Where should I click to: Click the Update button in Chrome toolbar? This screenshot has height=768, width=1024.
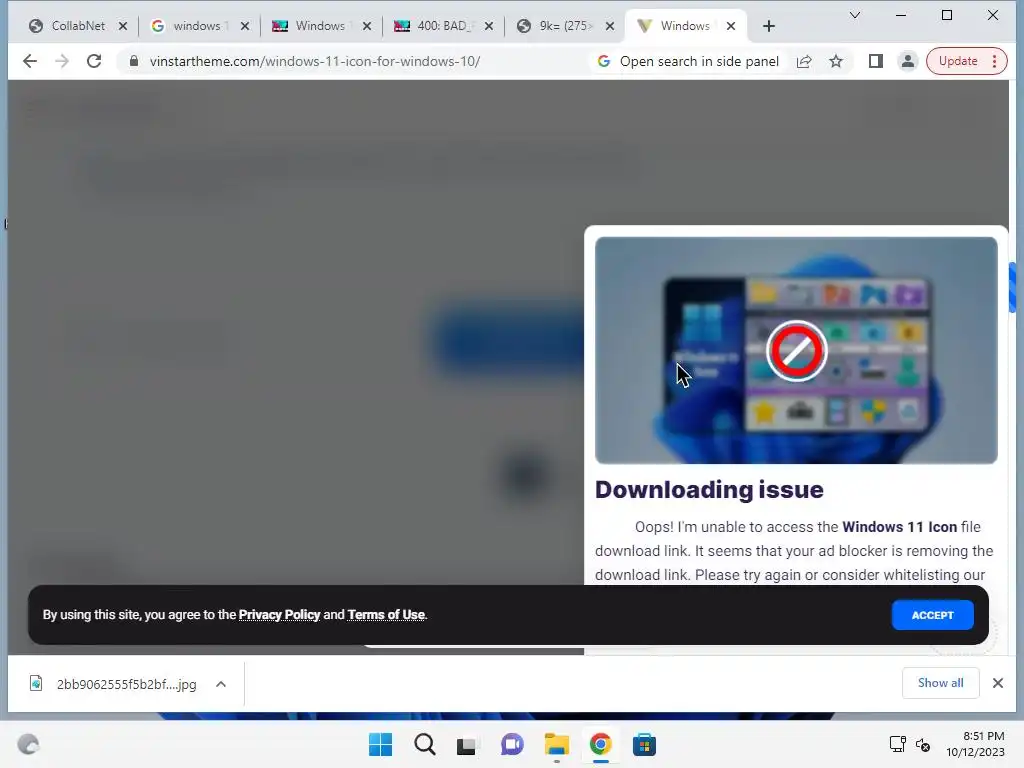pos(958,61)
